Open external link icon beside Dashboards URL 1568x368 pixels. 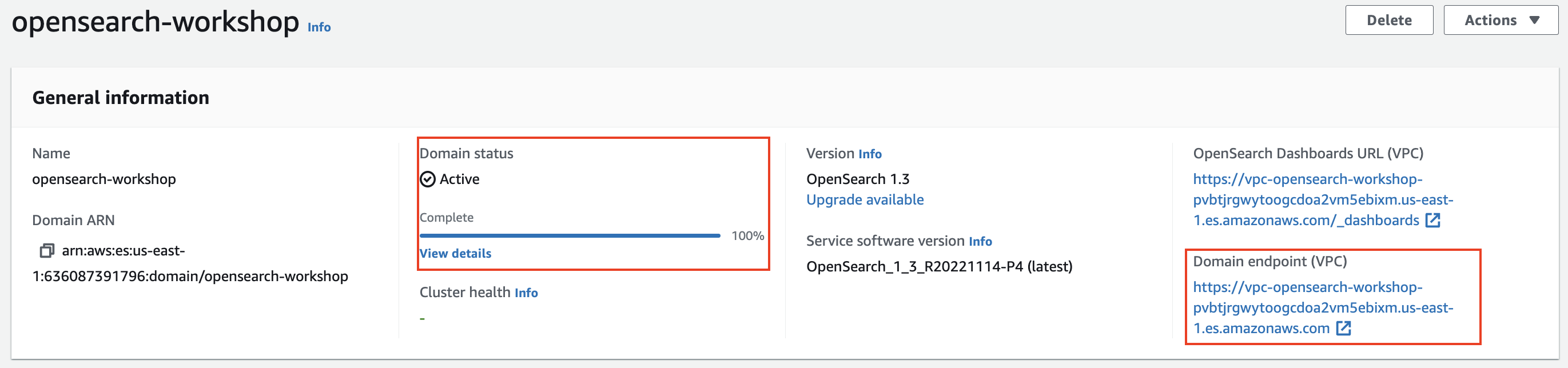click(x=1433, y=220)
